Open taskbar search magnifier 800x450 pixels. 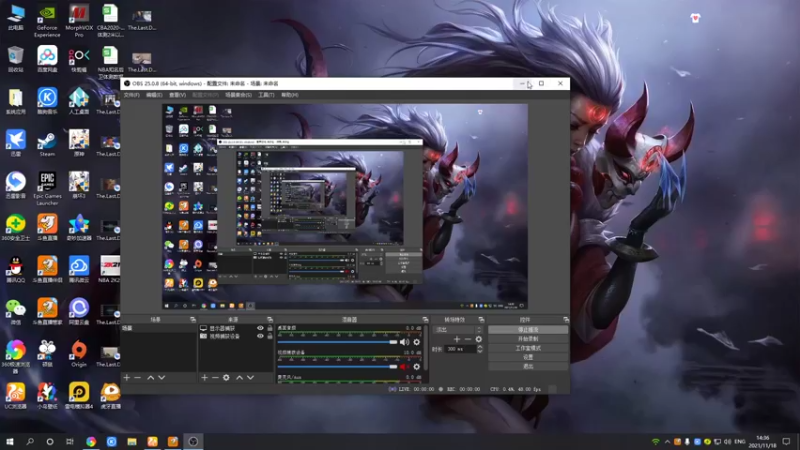click(x=30, y=442)
